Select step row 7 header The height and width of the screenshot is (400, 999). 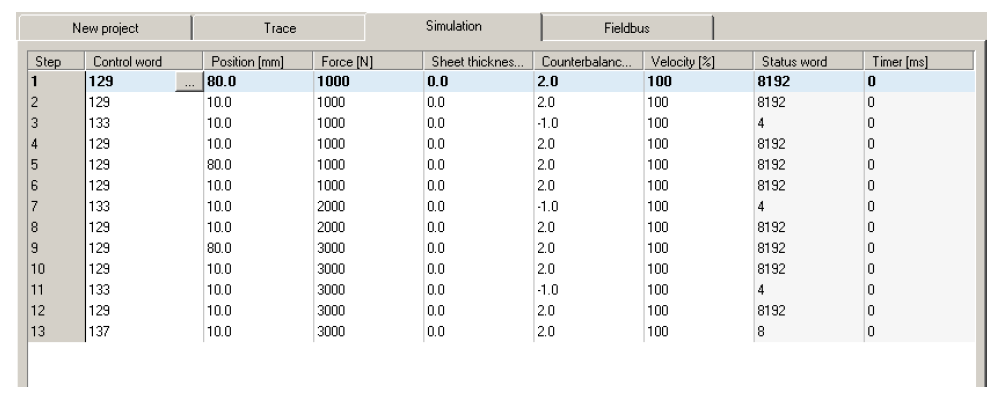click(x=56, y=206)
